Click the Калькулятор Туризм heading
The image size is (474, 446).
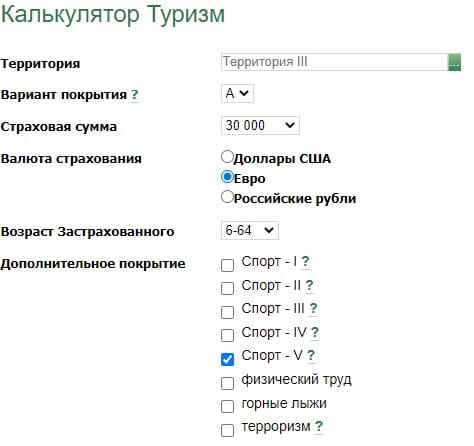pos(113,14)
